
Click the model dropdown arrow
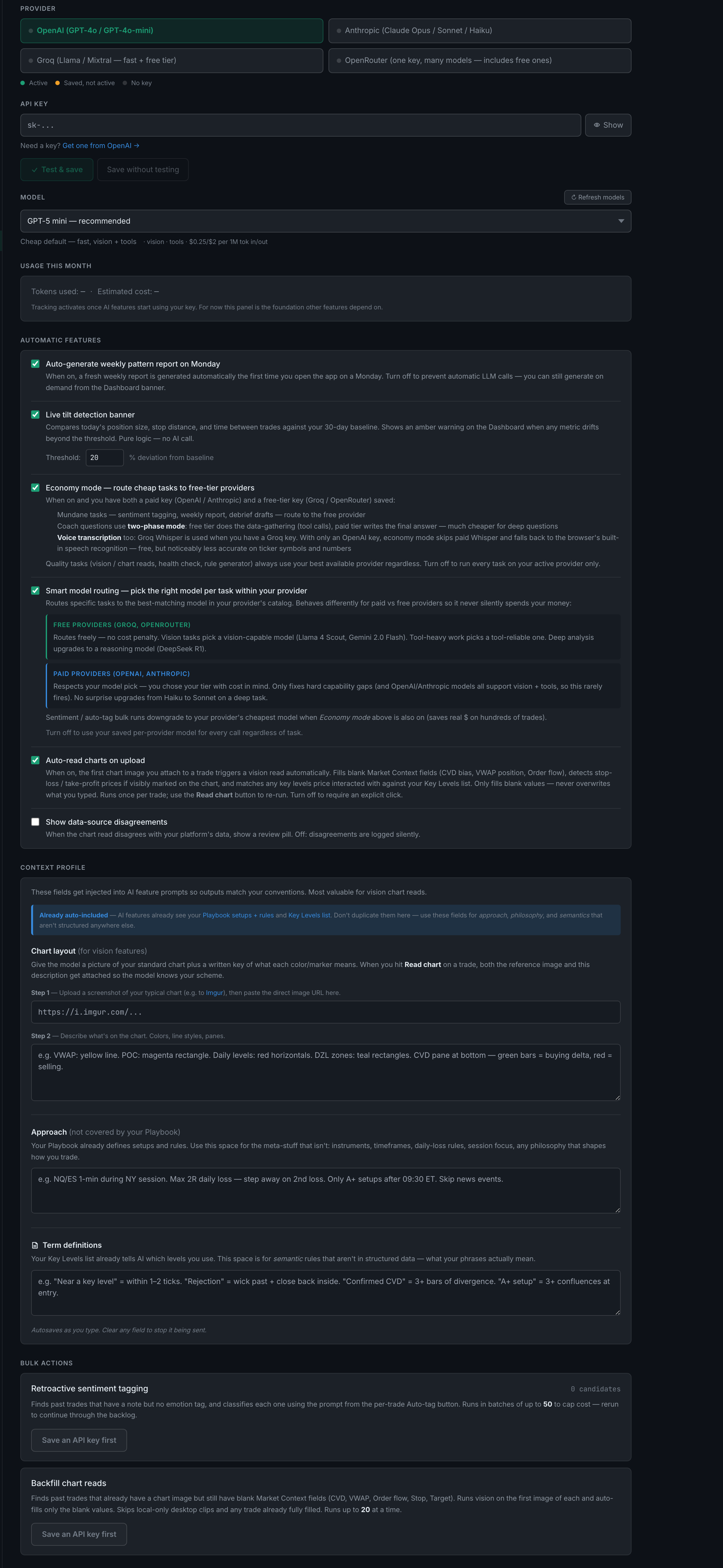point(621,221)
